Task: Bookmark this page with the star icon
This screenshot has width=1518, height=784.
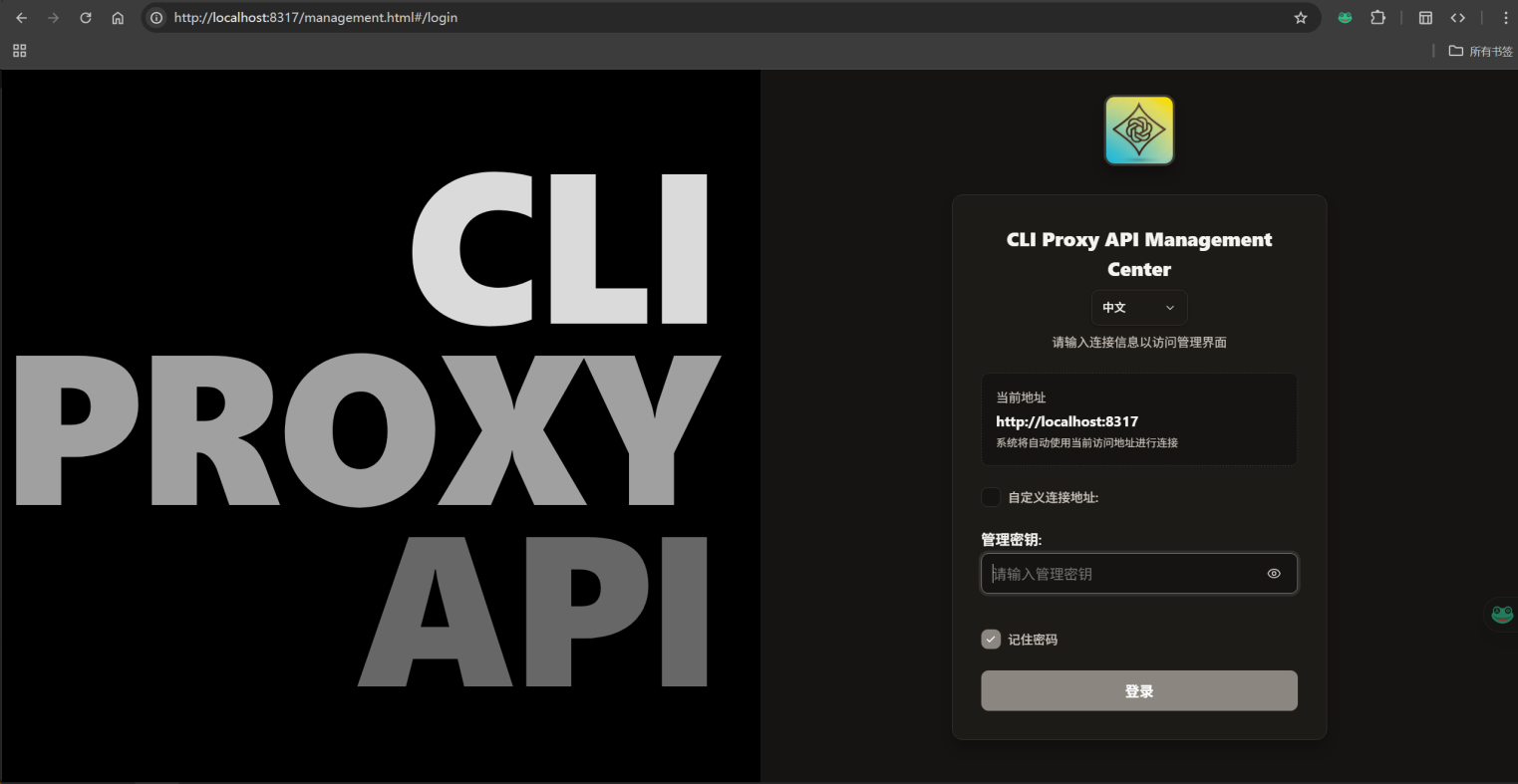Action: click(x=1301, y=18)
